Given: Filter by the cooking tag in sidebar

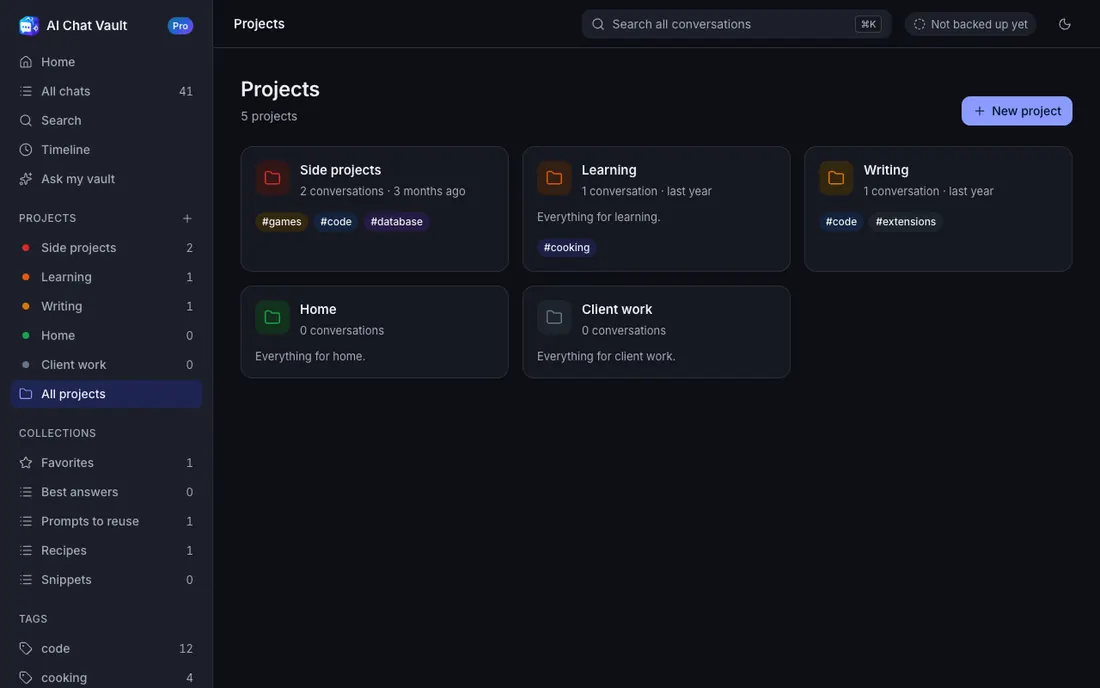Looking at the screenshot, I should [106, 677].
